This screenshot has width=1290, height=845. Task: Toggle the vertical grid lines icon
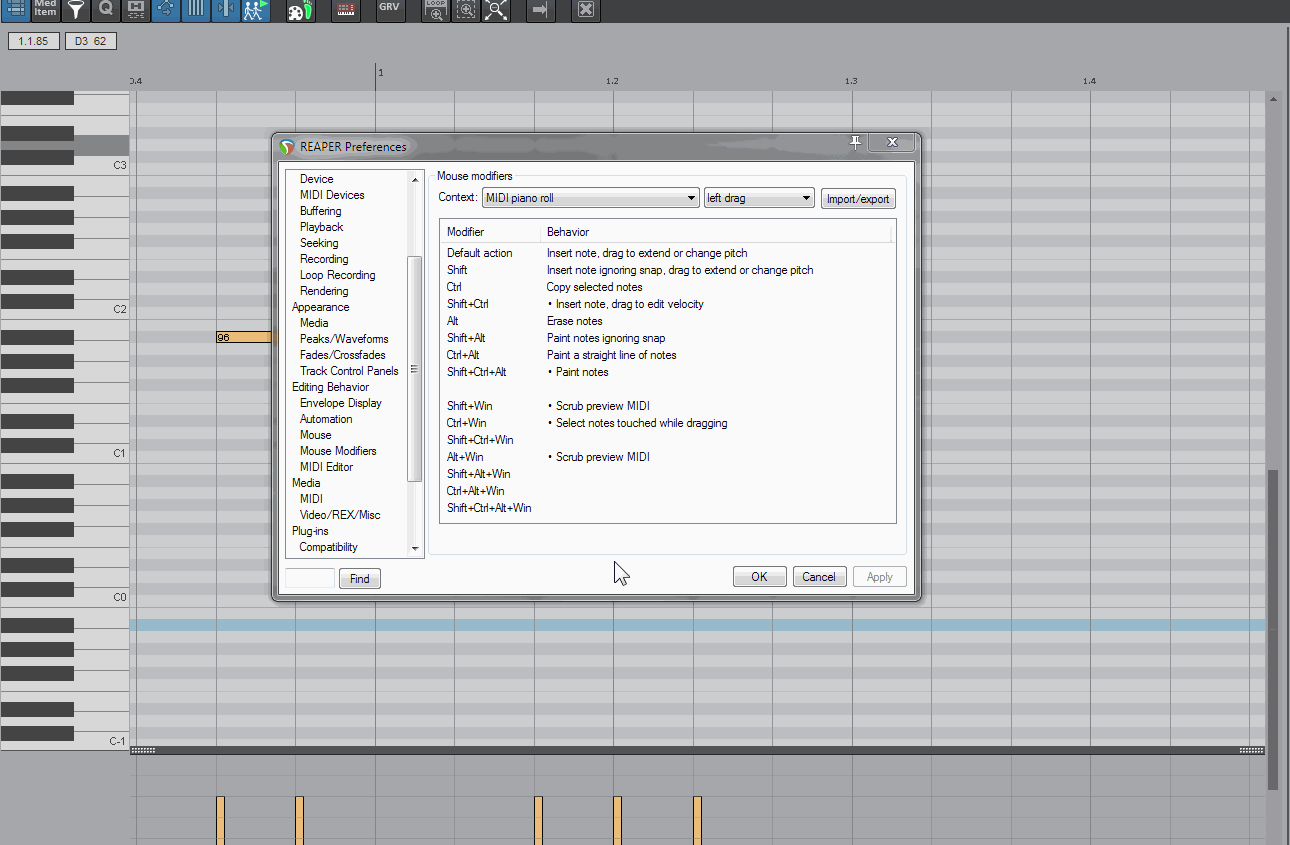coord(196,10)
